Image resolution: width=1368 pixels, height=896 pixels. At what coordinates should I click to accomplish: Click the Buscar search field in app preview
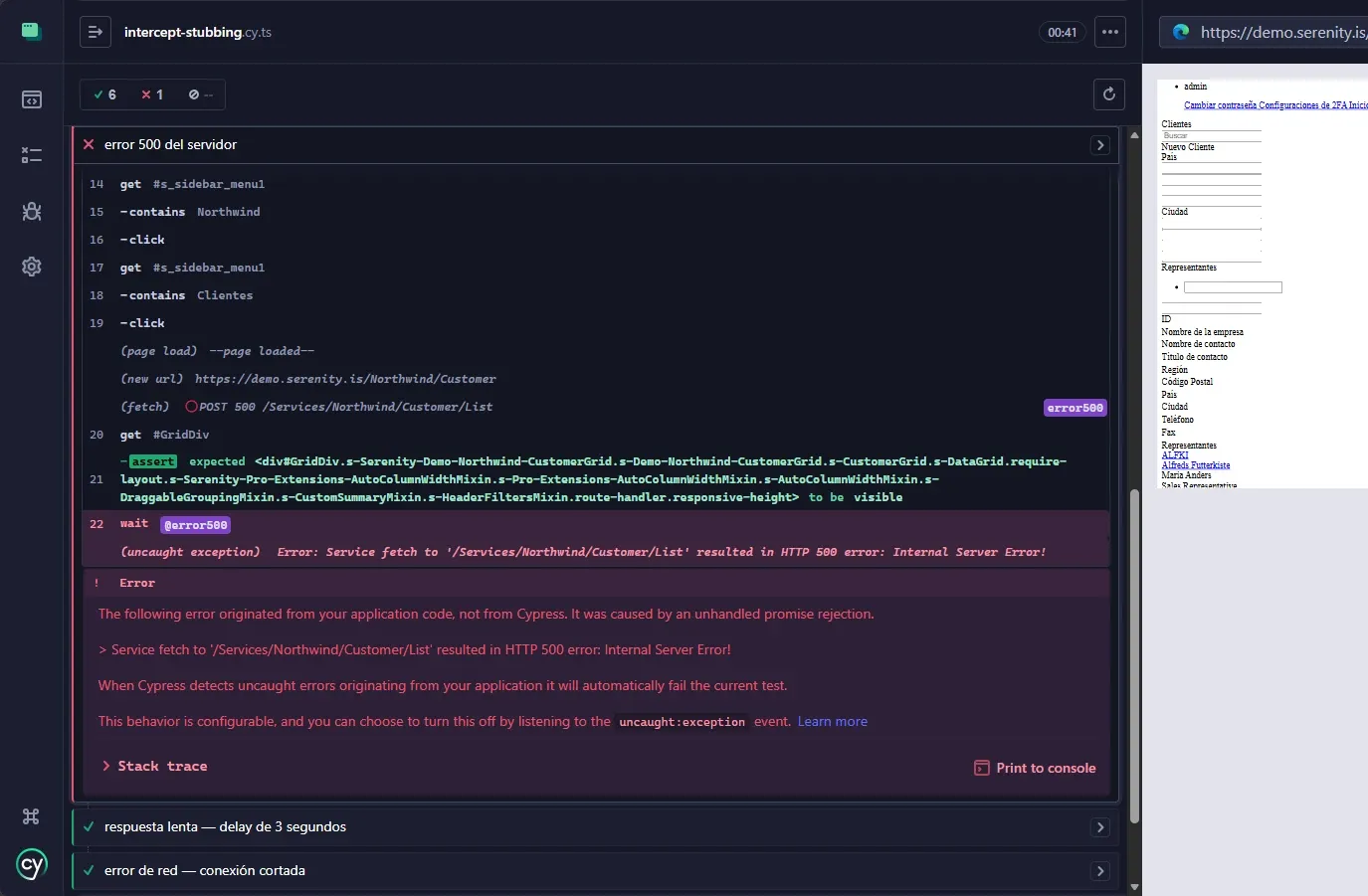point(1211,135)
